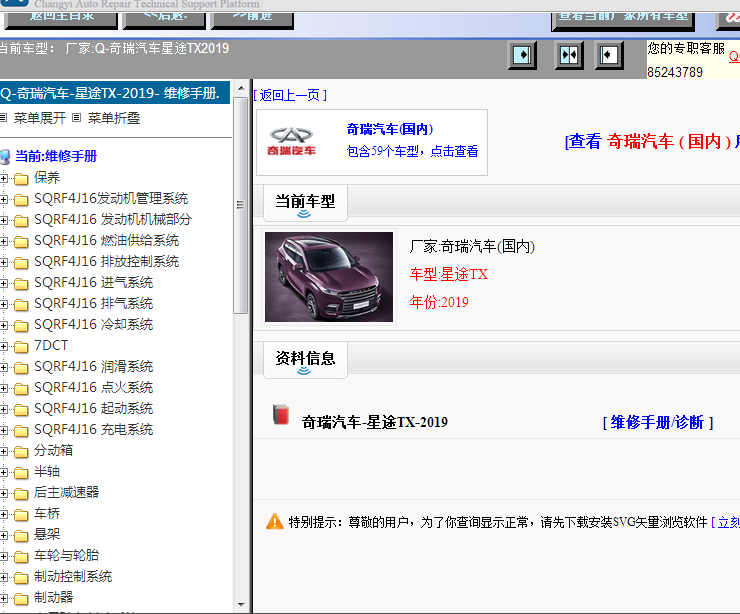Viewport: 740px width, 614px height.
Task: Click the collapse-left panel arrow icon
Action: click(x=609, y=55)
